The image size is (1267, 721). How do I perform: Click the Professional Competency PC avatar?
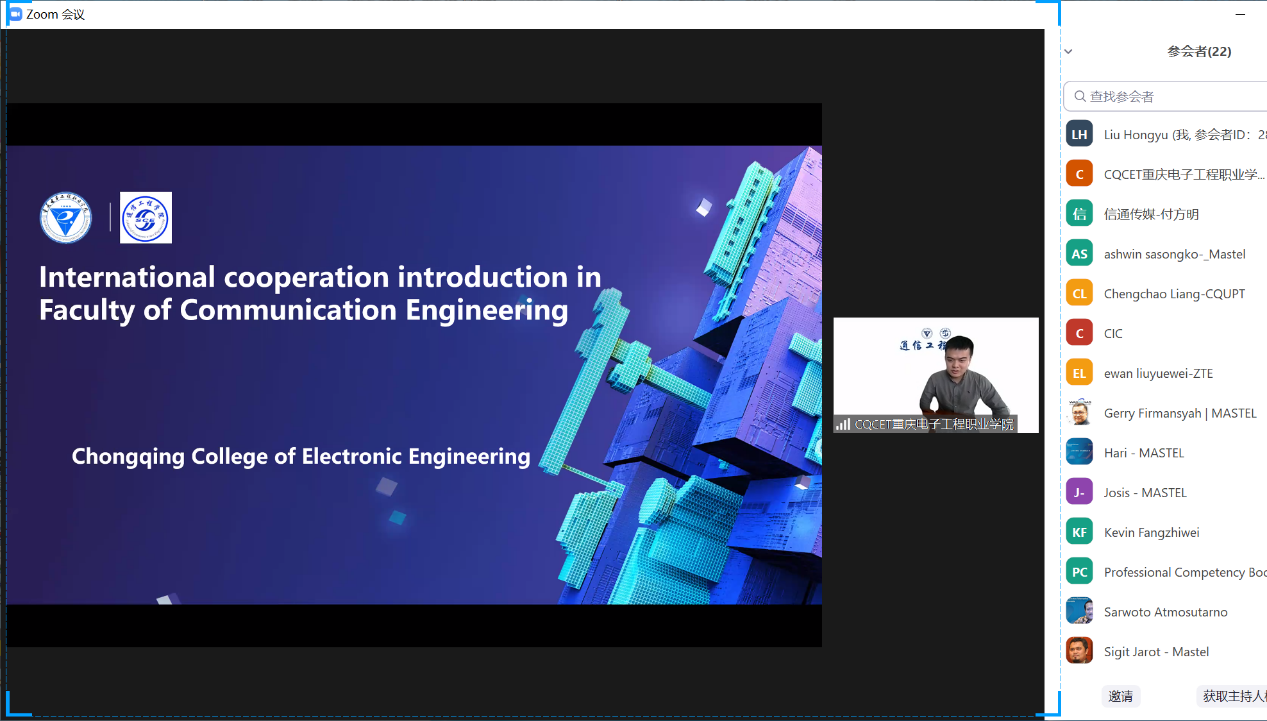tap(1079, 572)
